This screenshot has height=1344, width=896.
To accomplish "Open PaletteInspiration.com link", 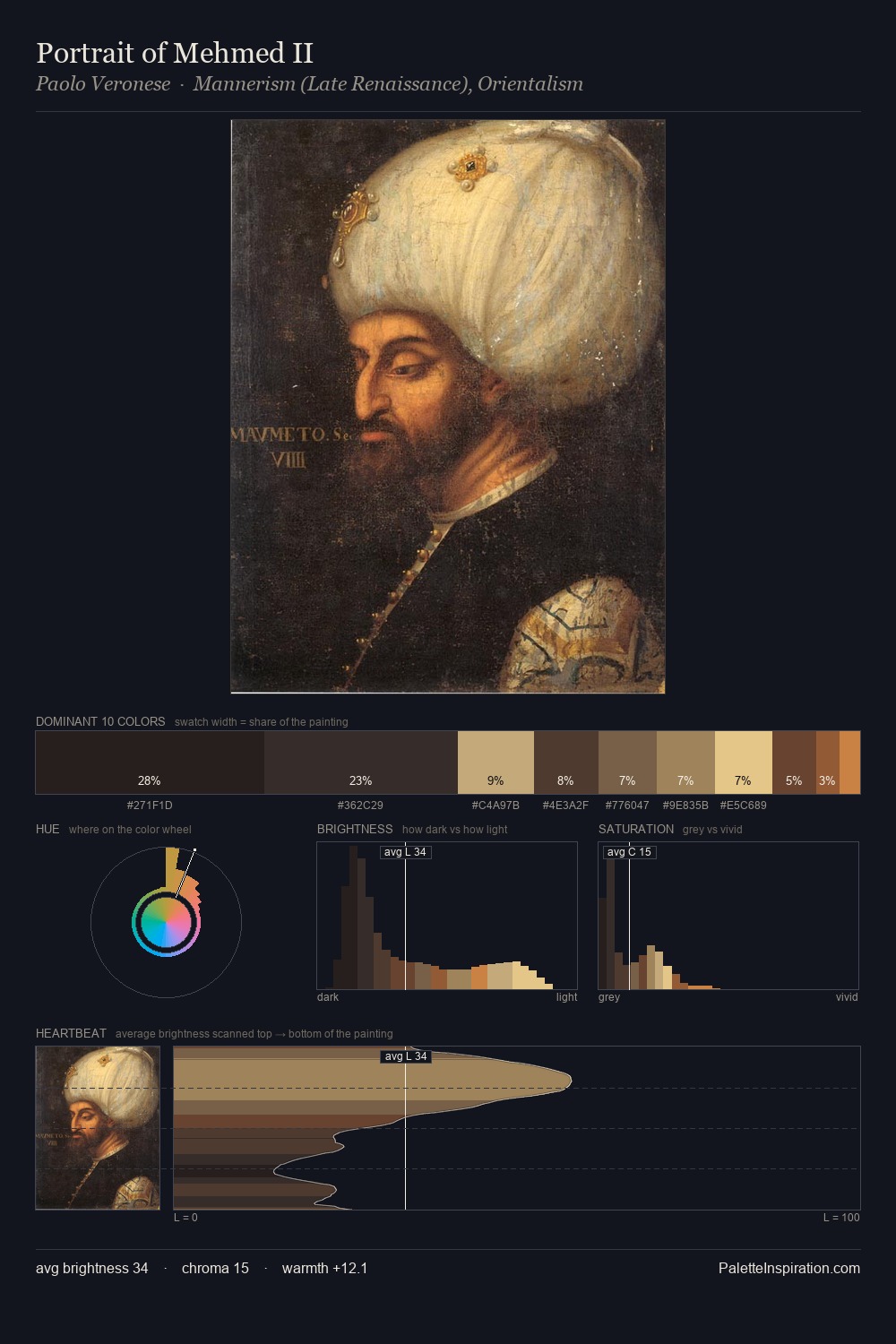I will (x=789, y=1268).
